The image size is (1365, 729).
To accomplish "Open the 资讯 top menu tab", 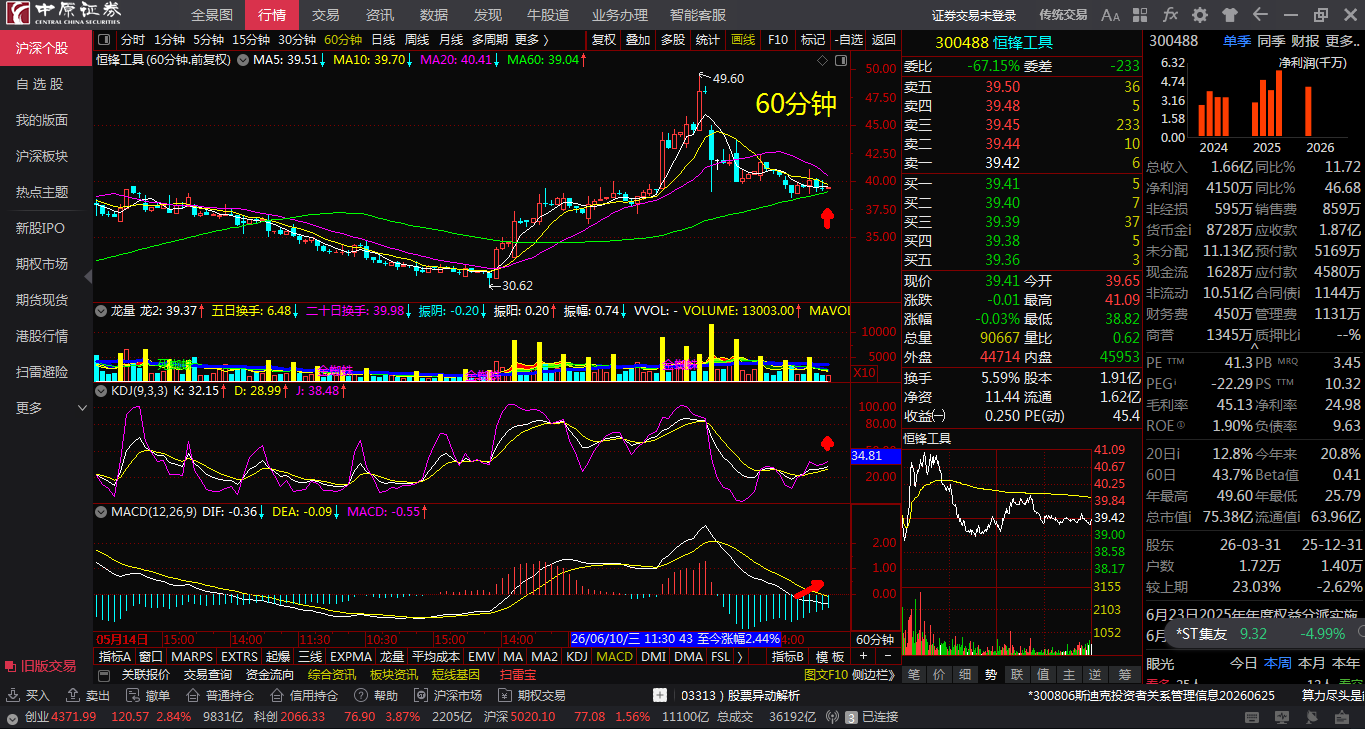I will coord(379,15).
